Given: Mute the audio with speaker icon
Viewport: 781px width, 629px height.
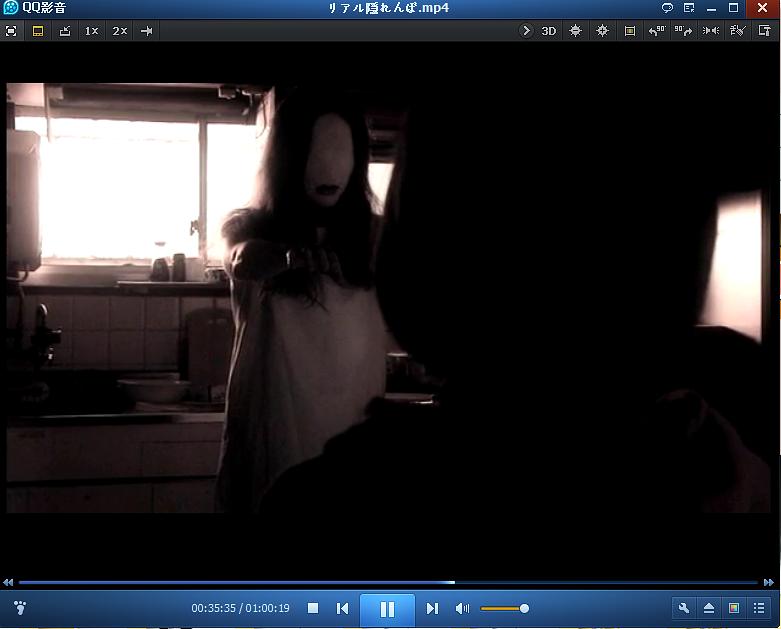Looking at the screenshot, I should point(462,608).
